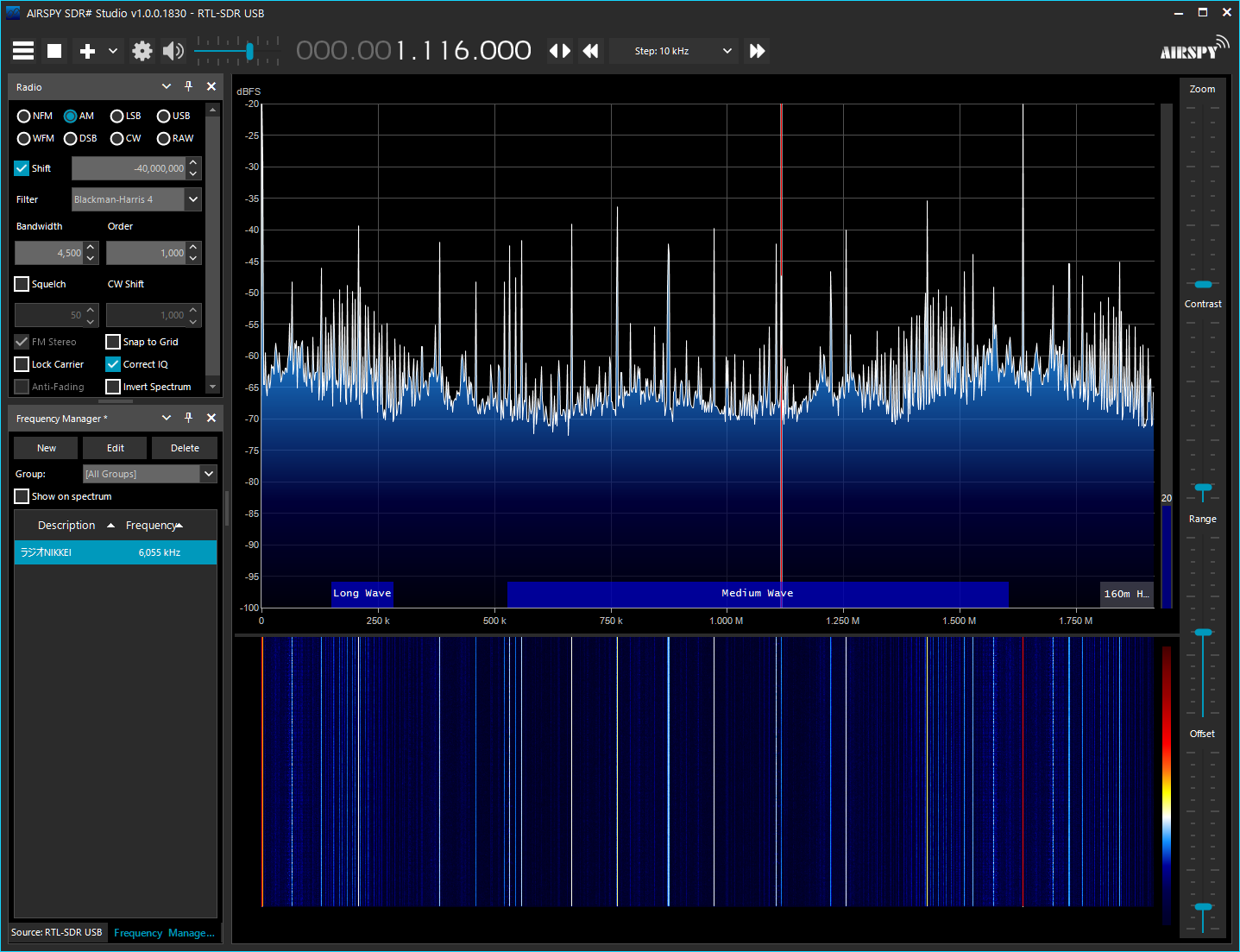The height and width of the screenshot is (952, 1240).
Task: Select NFM demodulation mode
Action: click(x=35, y=116)
